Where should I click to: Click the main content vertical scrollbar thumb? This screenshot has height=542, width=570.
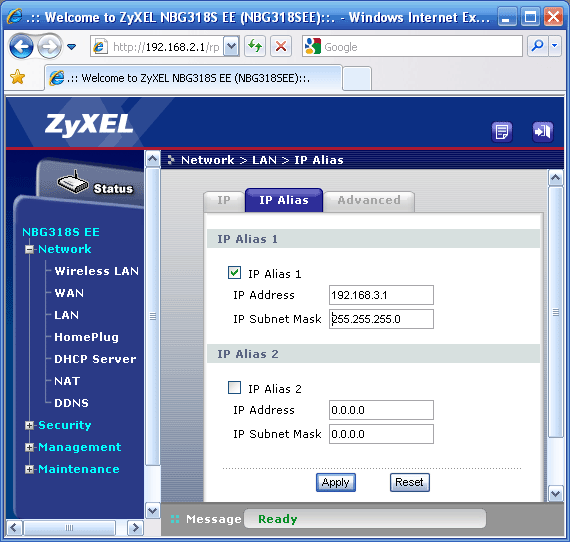(555, 312)
